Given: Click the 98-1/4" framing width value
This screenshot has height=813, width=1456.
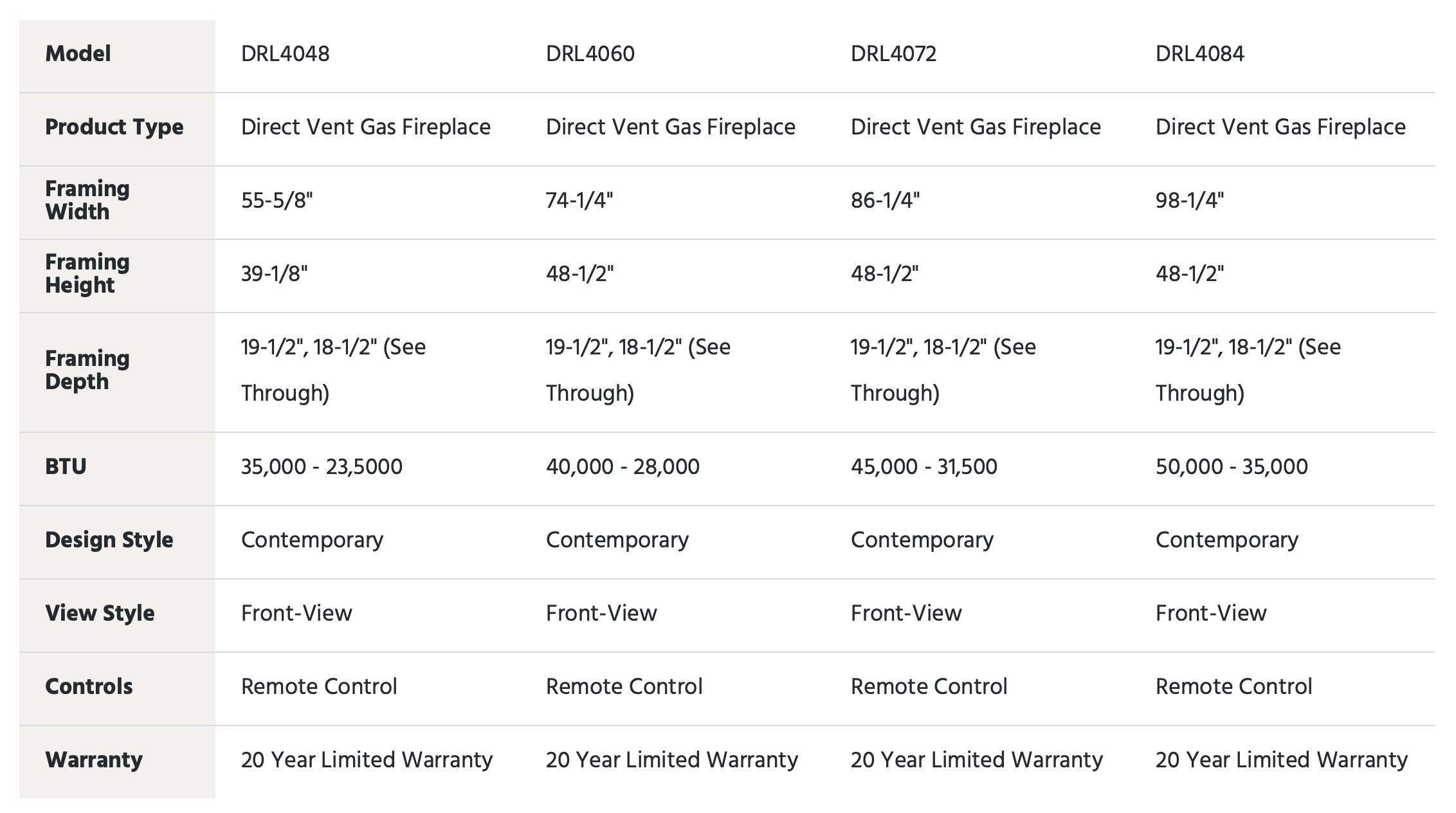Looking at the screenshot, I should coord(1190,201).
